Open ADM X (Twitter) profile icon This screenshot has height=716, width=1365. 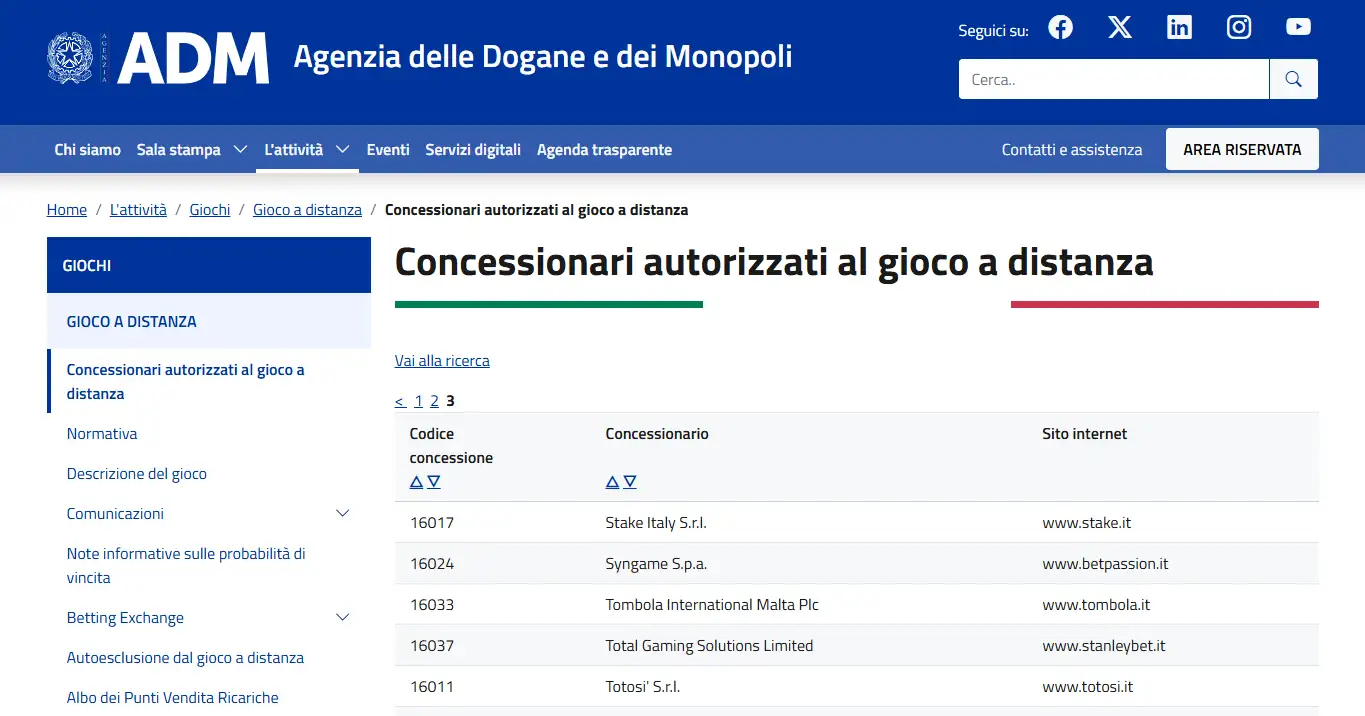1120,28
